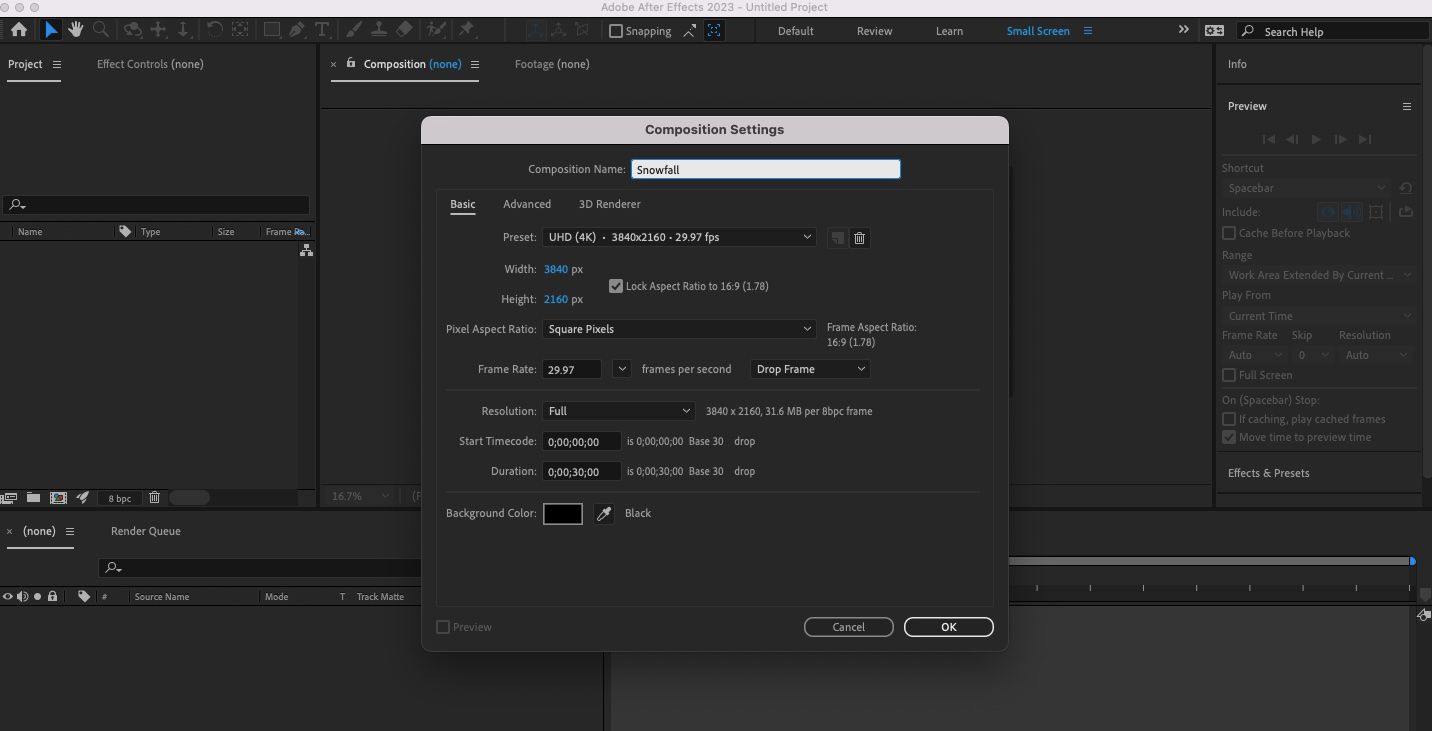The width and height of the screenshot is (1432, 731).
Task: Enable the Snapping checkbox
Action: click(x=616, y=31)
